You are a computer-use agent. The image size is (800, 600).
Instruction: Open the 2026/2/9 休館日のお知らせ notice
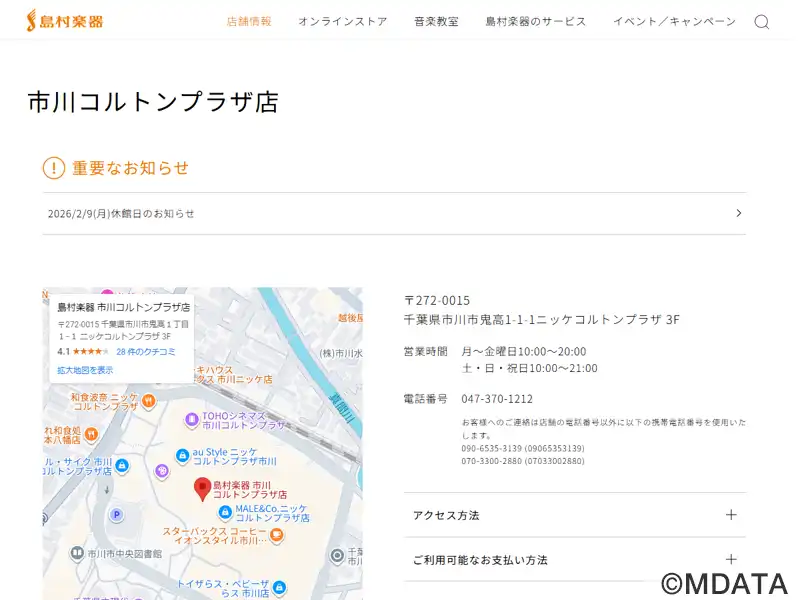394,214
